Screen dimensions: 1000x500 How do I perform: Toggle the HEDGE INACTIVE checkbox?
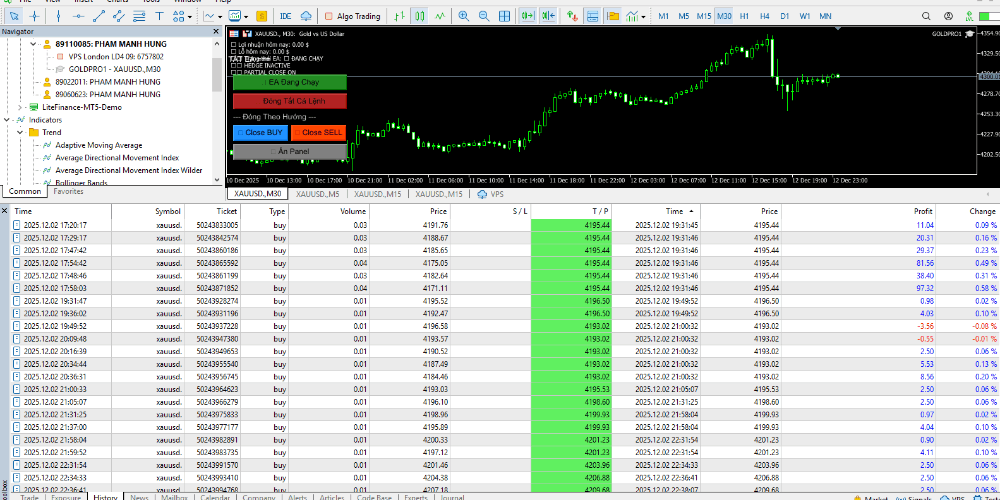click(x=234, y=66)
